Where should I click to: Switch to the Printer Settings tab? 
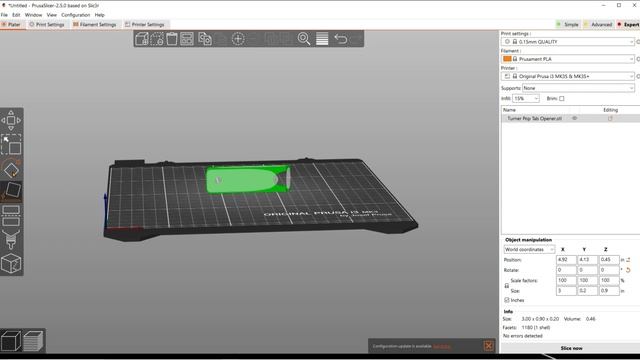coord(145,24)
